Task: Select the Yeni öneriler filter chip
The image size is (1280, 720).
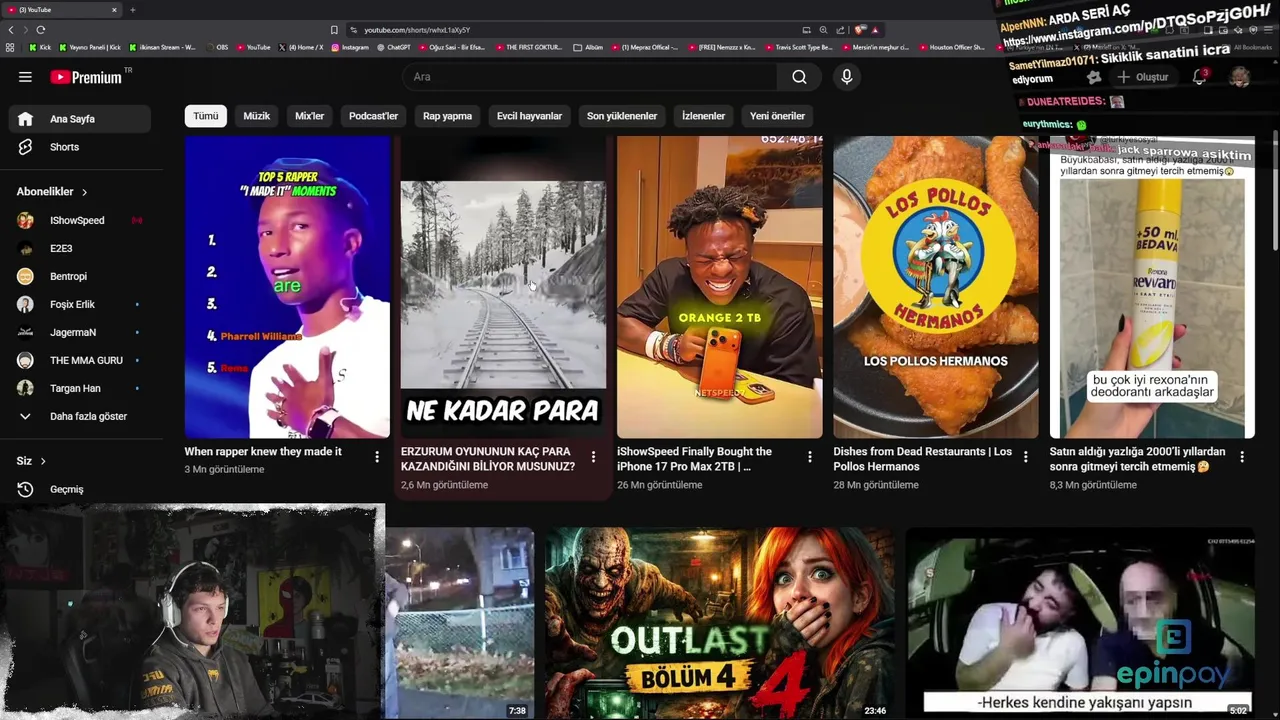Action: tap(777, 116)
